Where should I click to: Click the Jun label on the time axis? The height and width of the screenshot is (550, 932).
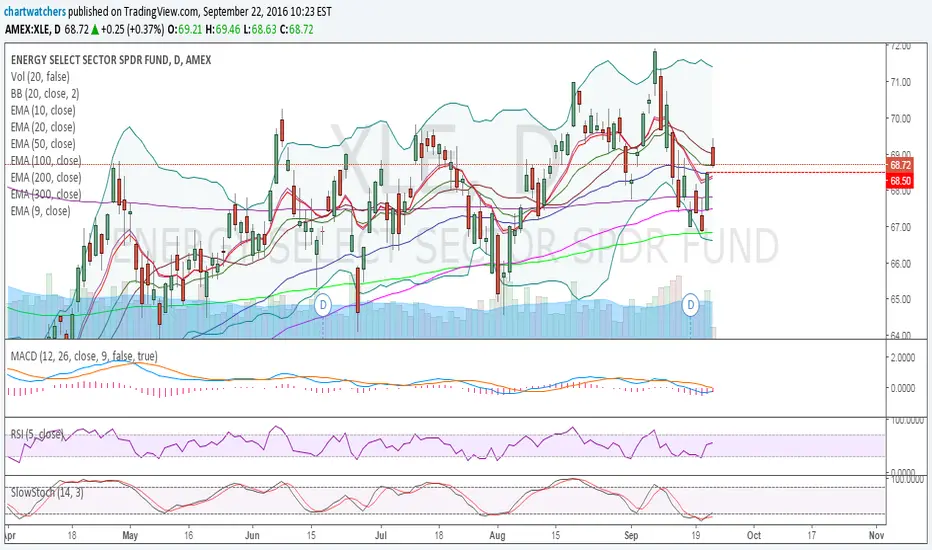pyautogui.click(x=252, y=535)
